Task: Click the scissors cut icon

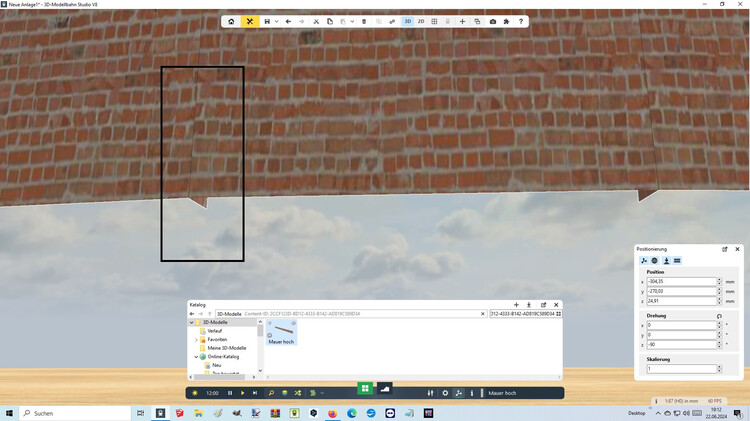Action: pyautogui.click(x=316, y=21)
